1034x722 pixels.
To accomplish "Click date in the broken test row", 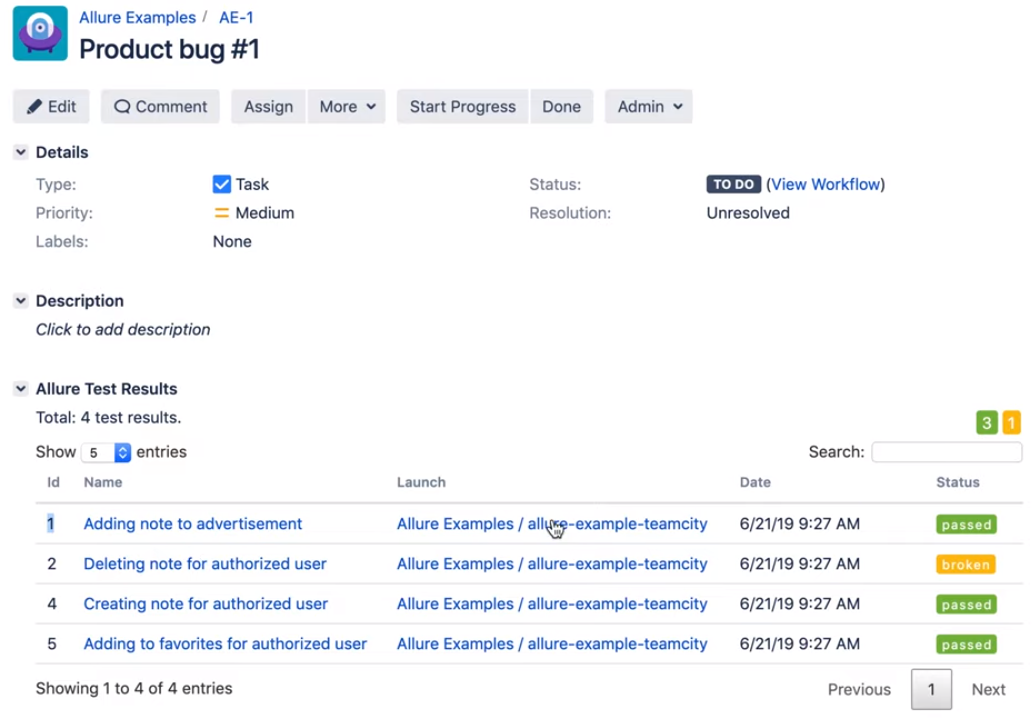I will (799, 564).
